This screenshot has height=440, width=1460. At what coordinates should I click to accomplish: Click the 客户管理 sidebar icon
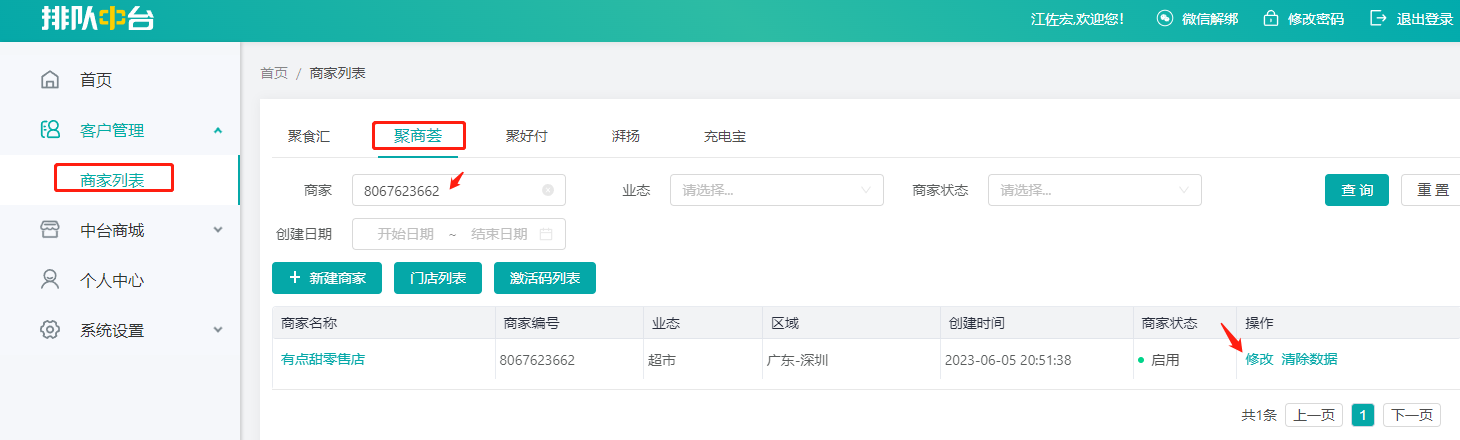(50, 130)
